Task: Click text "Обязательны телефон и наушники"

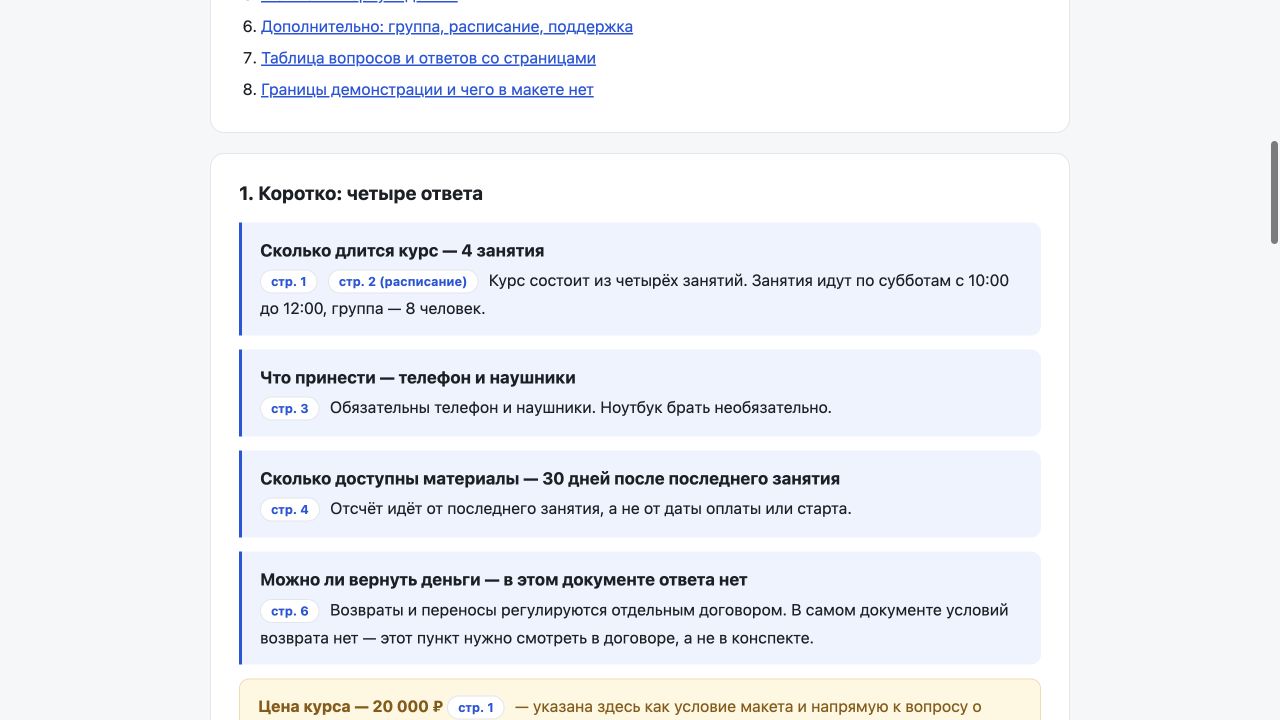Action: [x=461, y=408]
